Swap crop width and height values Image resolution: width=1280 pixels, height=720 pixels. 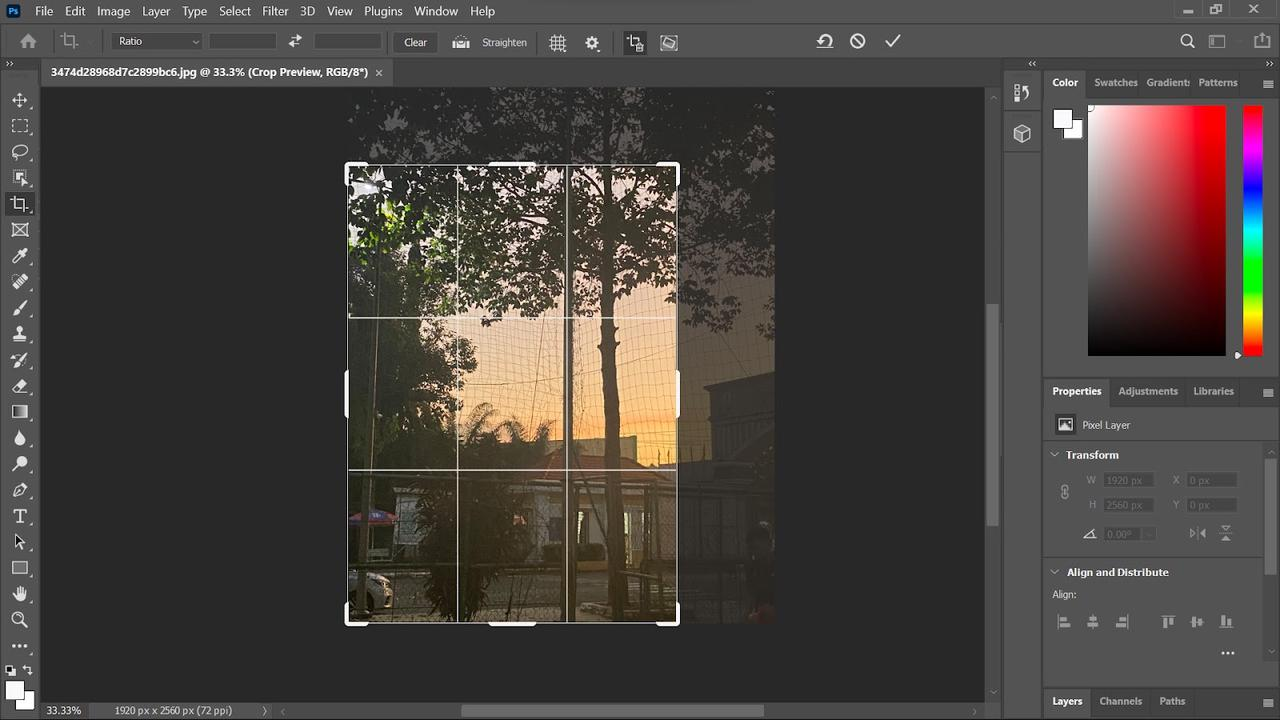coord(294,42)
